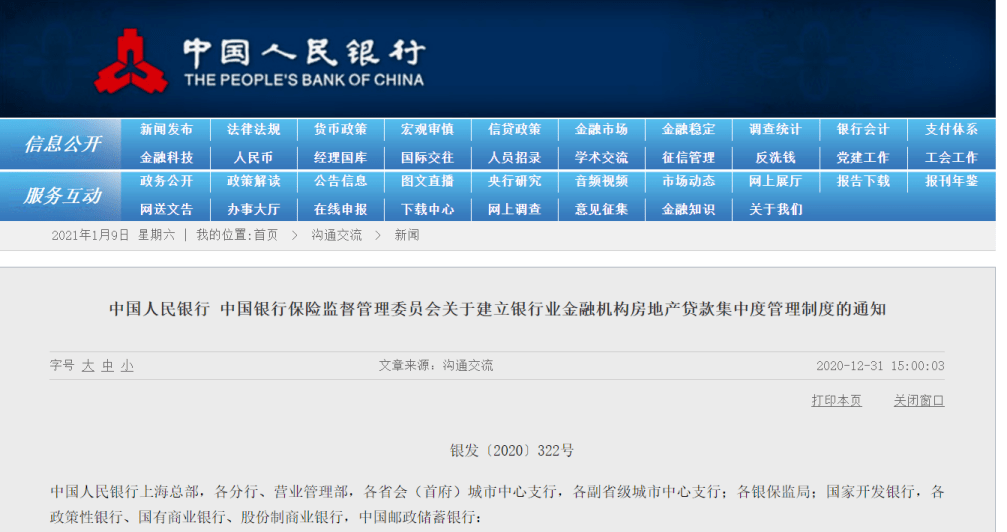Open 市场动态 section

[x=688, y=181]
